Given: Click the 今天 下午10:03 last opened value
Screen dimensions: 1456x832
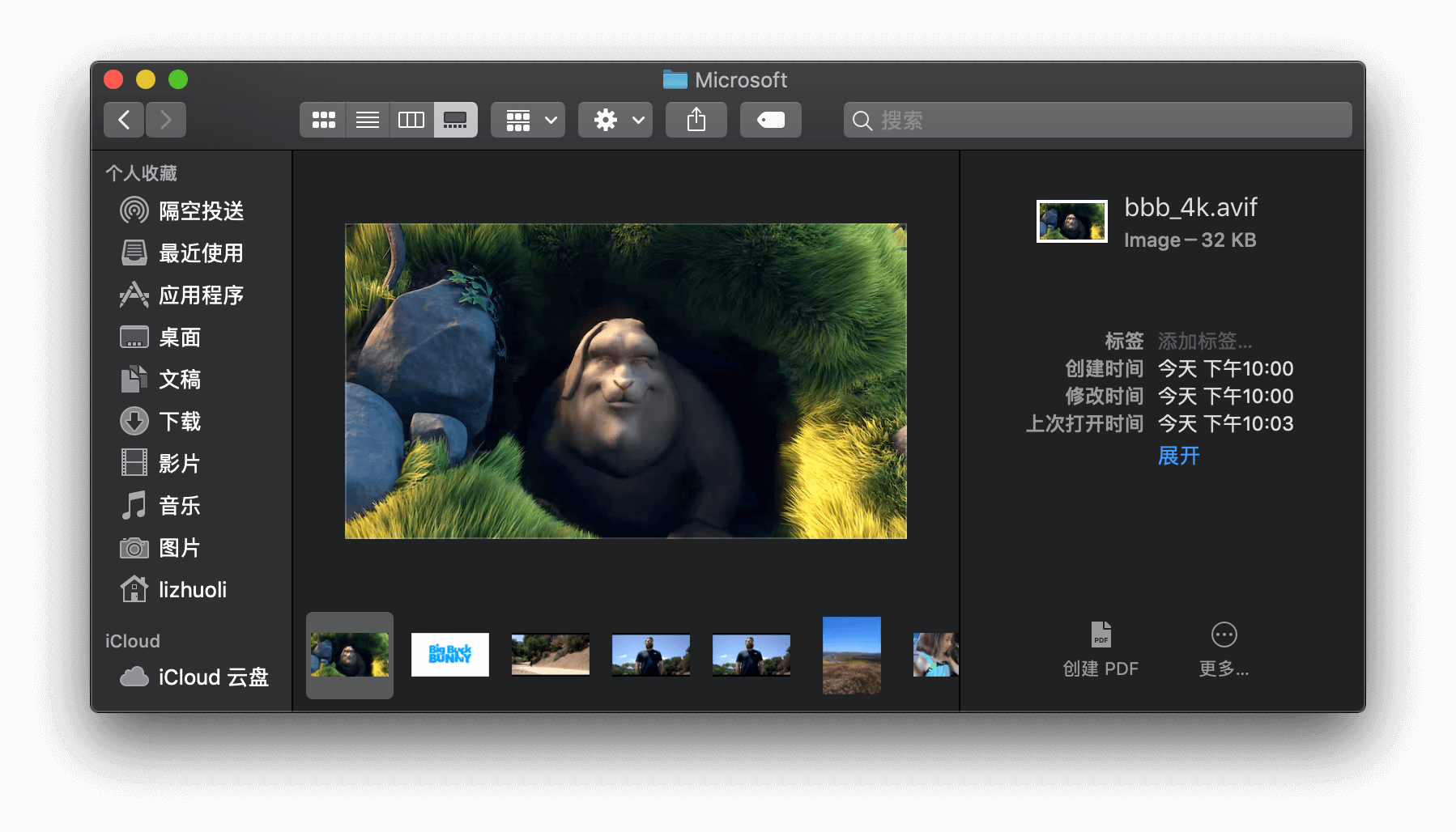Looking at the screenshot, I should pyautogui.click(x=1226, y=423).
